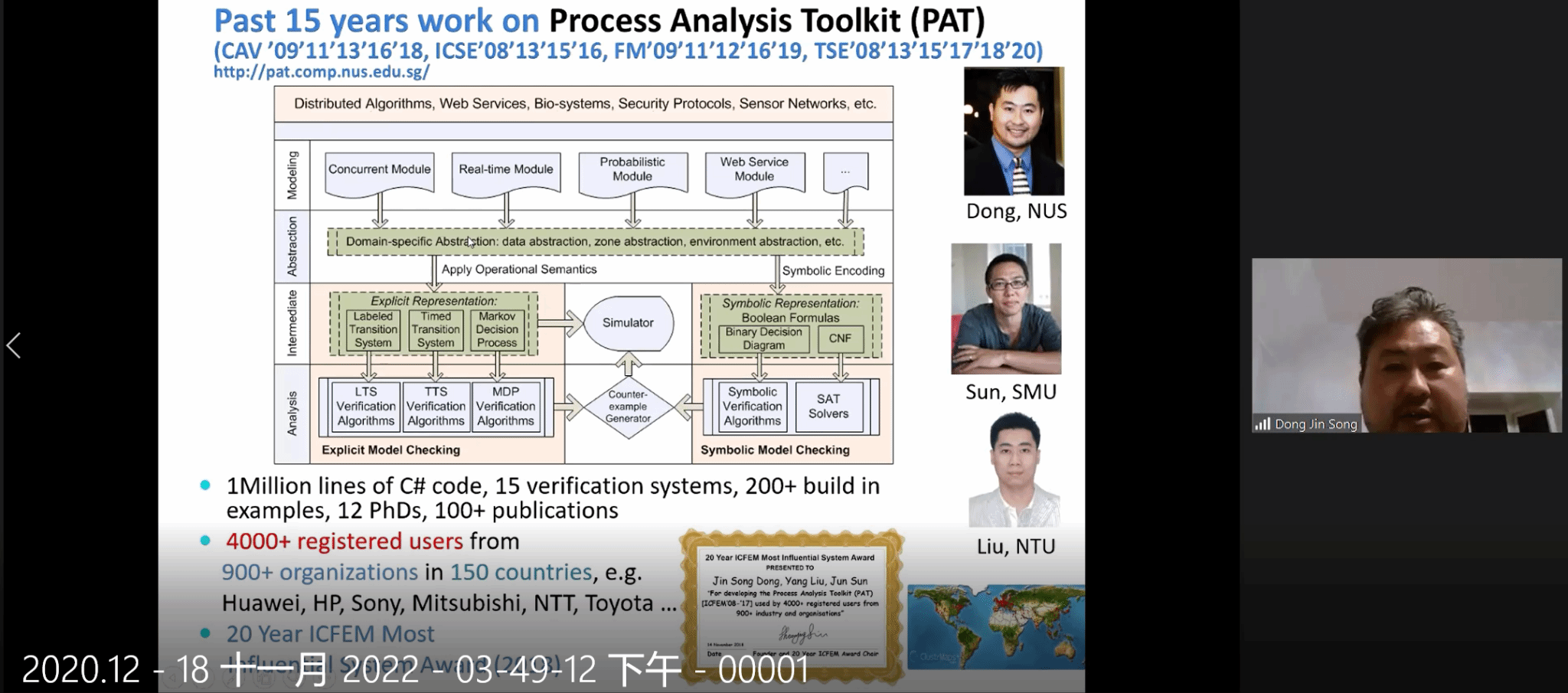Click the photo above Liu, NTU caption
The image size is (1568, 693).
[1014, 469]
